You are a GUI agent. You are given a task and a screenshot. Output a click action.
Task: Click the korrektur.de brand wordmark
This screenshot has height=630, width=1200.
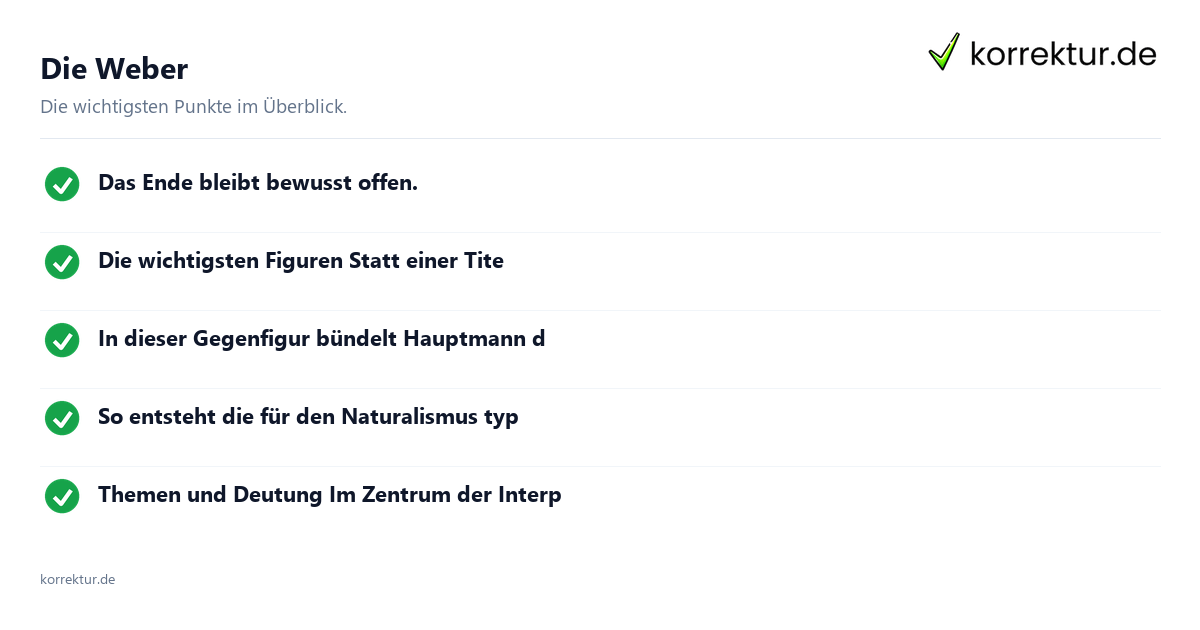point(1063,54)
